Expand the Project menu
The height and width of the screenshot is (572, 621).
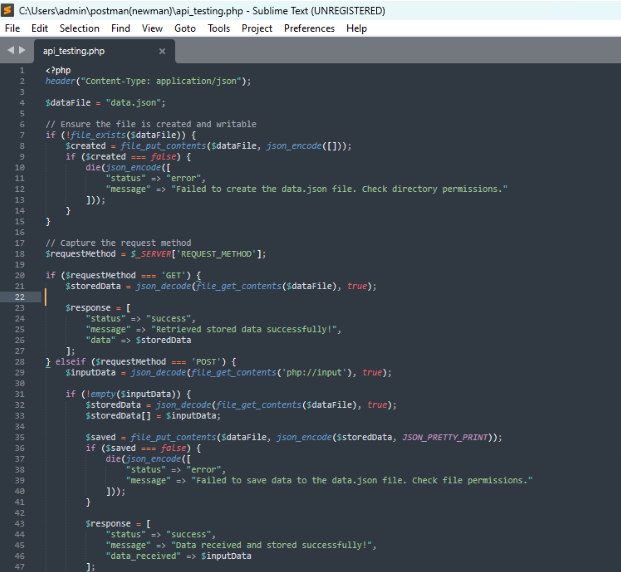pos(257,28)
